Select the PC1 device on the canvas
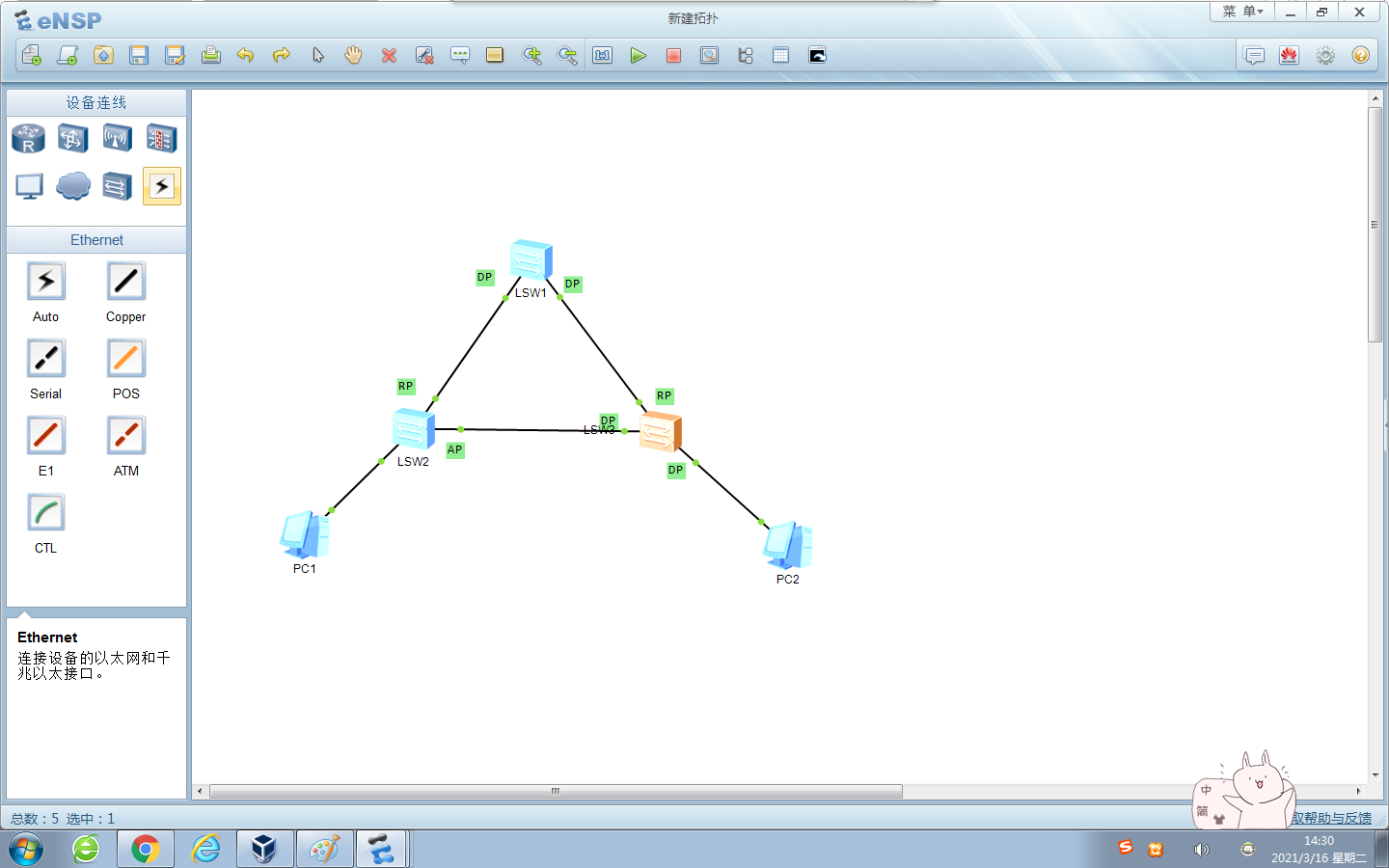The image size is (1389, 868). 305,534
